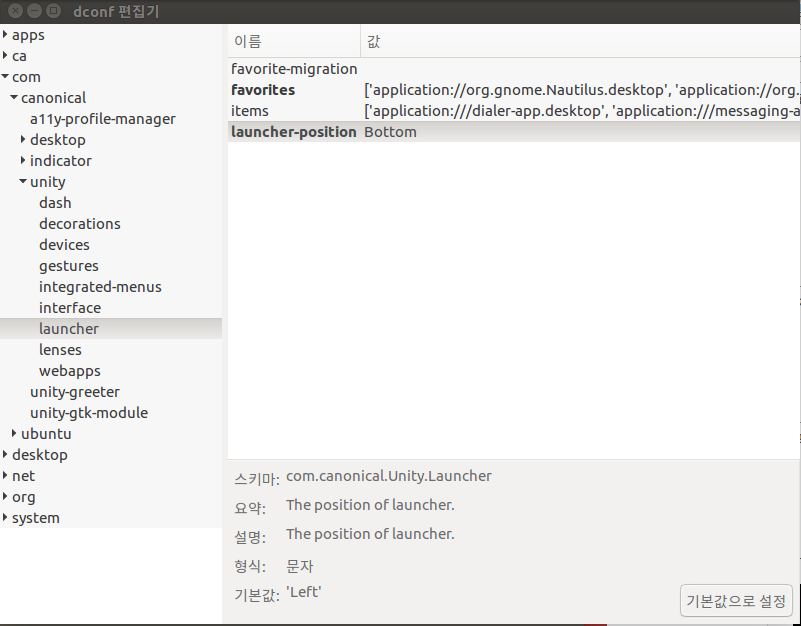Select the dash tree item
Screen dimensions: 801x626
pos(55,202)
